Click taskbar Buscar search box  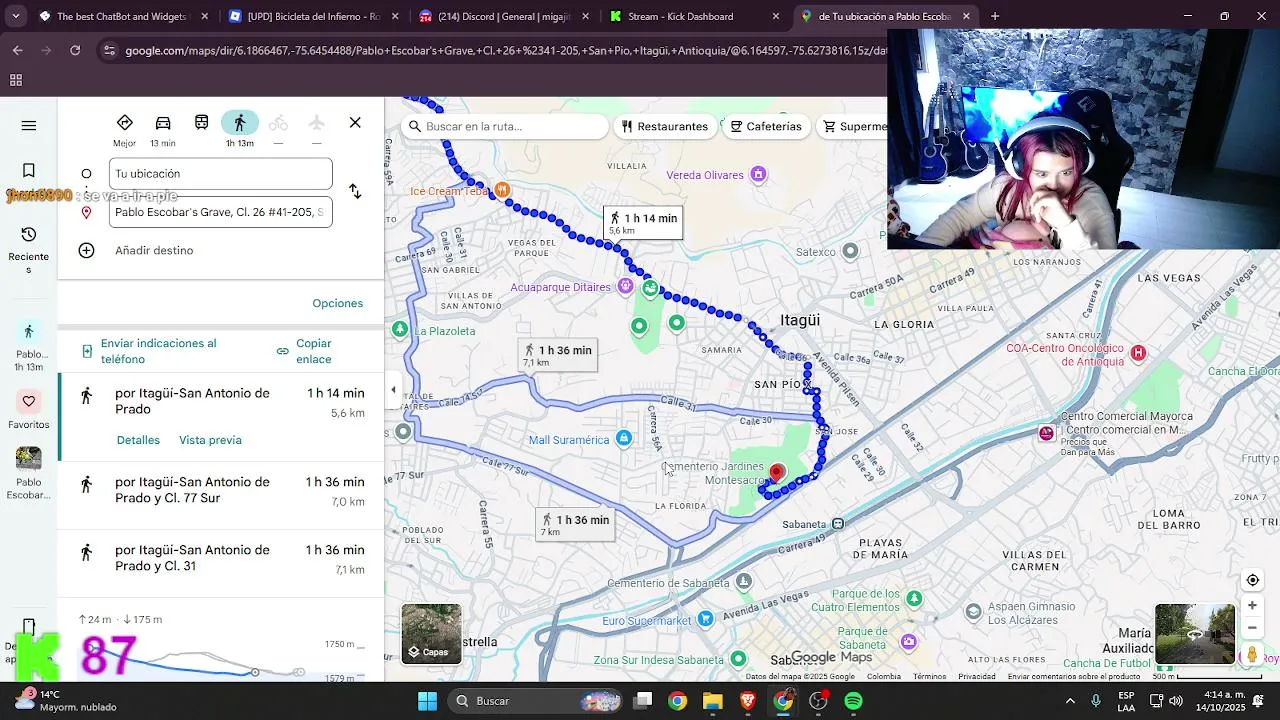pyautogui.click(x=536, y=701)
